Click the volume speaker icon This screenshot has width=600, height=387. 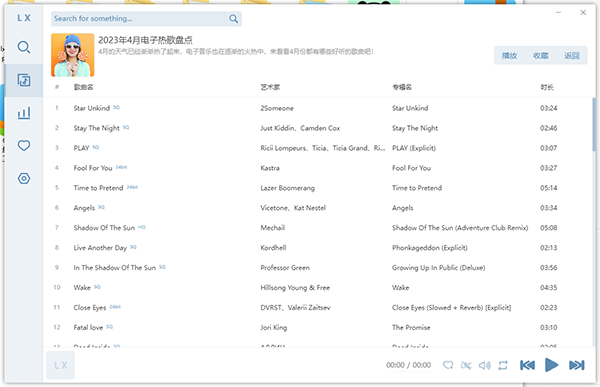click(x=484, y=365)
